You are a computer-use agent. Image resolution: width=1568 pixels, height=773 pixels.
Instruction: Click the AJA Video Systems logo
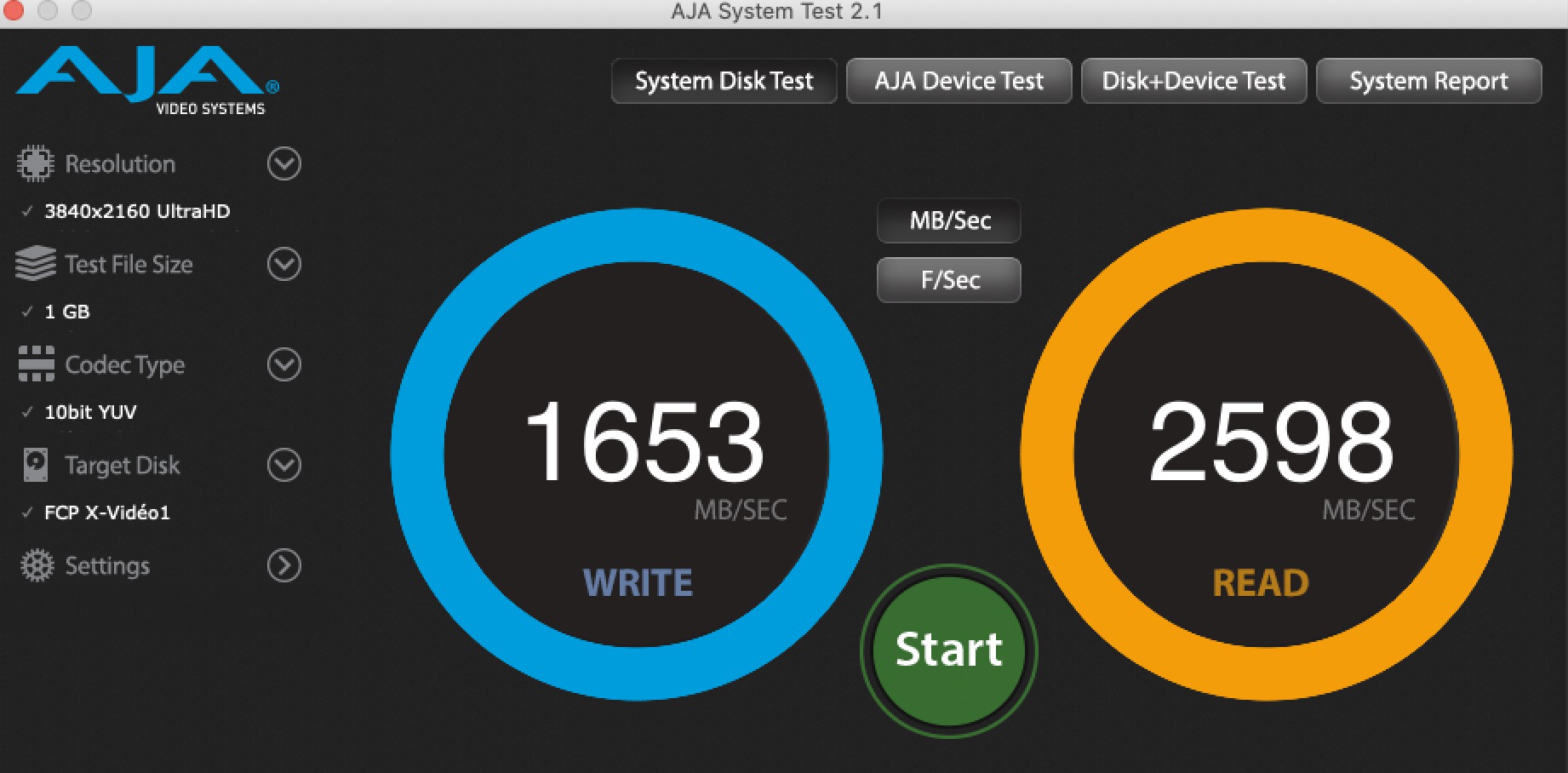(x=147, y=81)
